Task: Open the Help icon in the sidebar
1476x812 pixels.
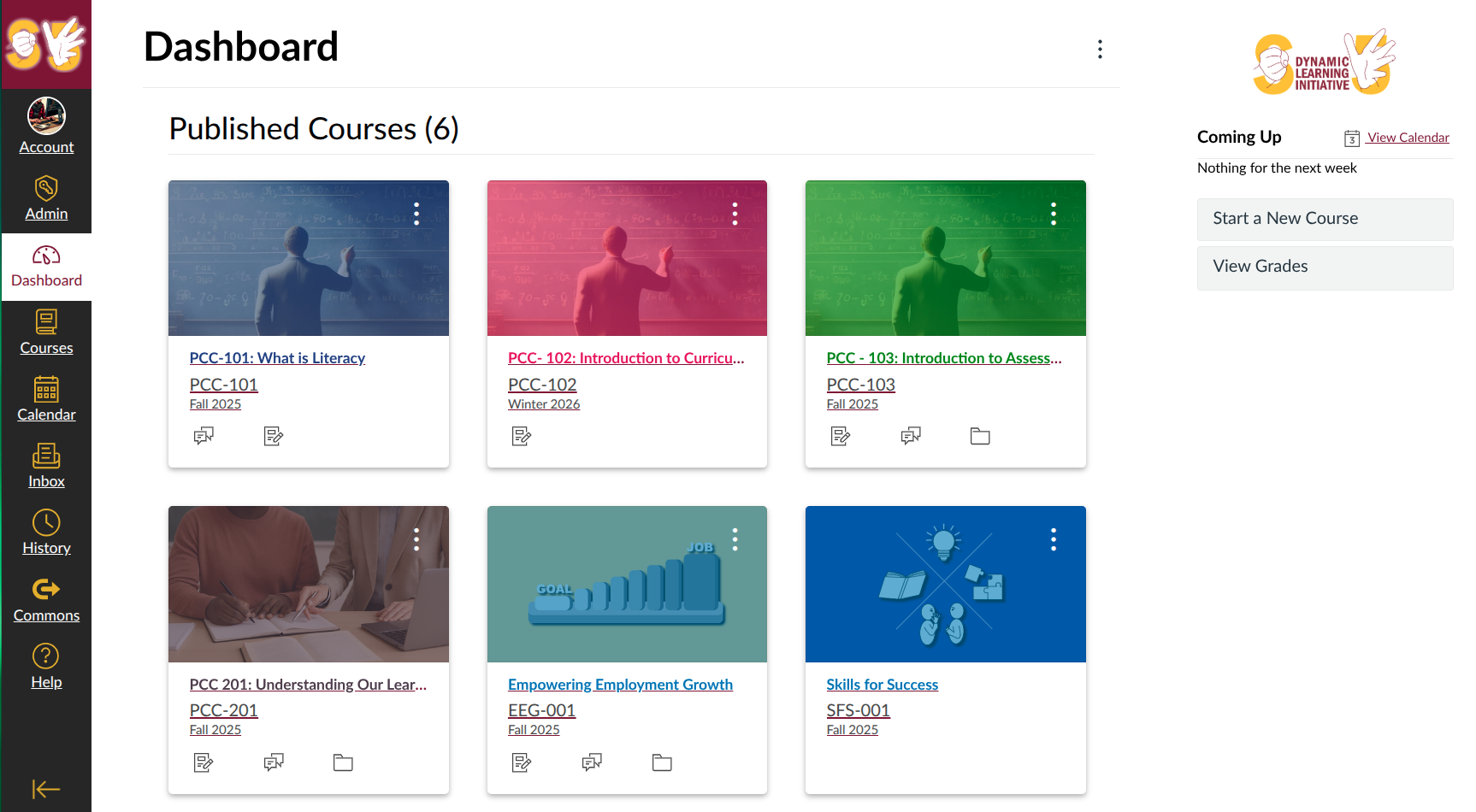Action: (x=46, y=667)
